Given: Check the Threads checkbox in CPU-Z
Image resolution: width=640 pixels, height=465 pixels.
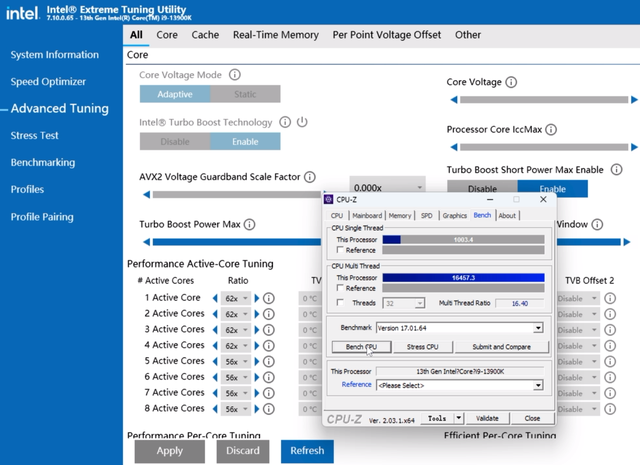Looking at the screenshot, I should pos(342,303).
